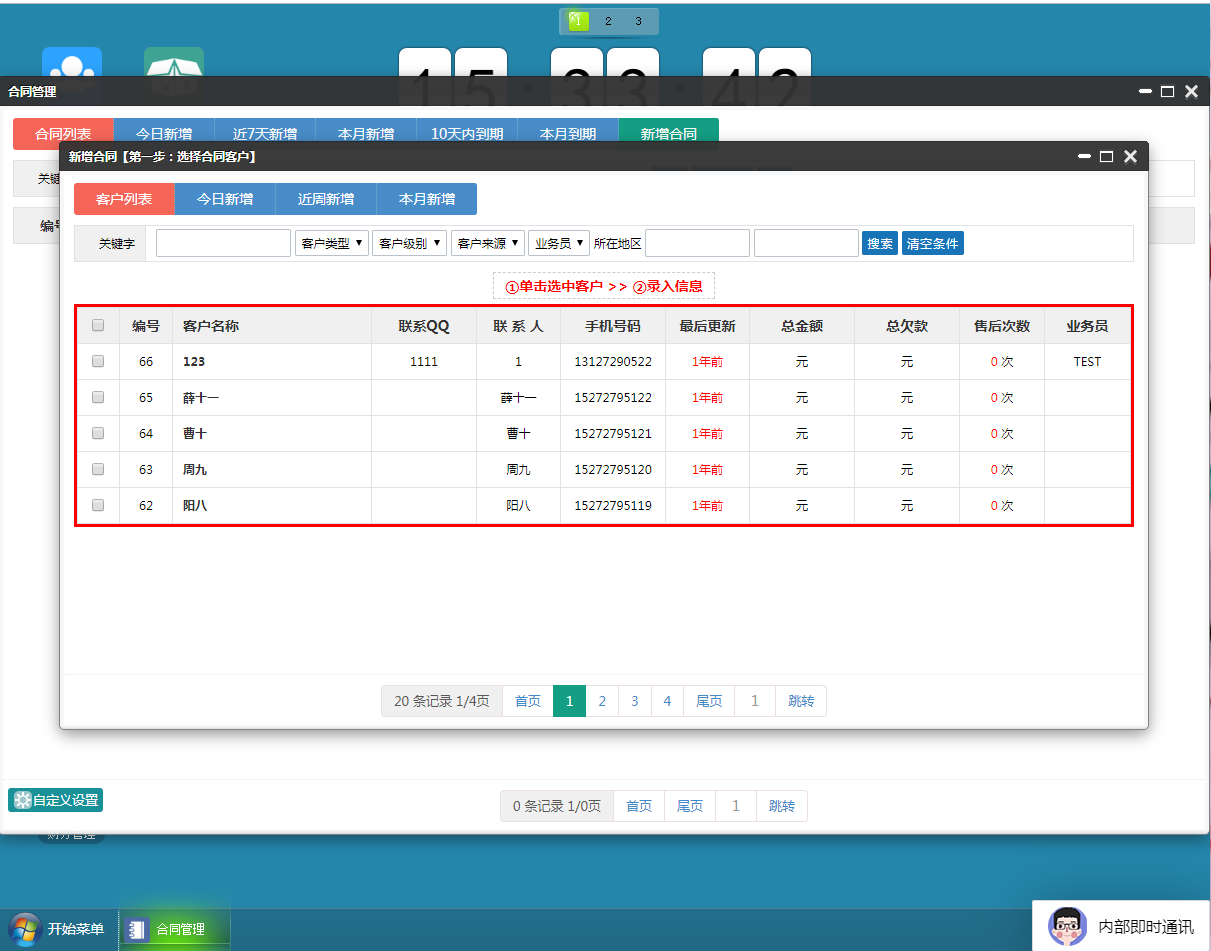1211x951 pixels.
Task: Click the green box desktop icon
Action: [x=173, y=62]
